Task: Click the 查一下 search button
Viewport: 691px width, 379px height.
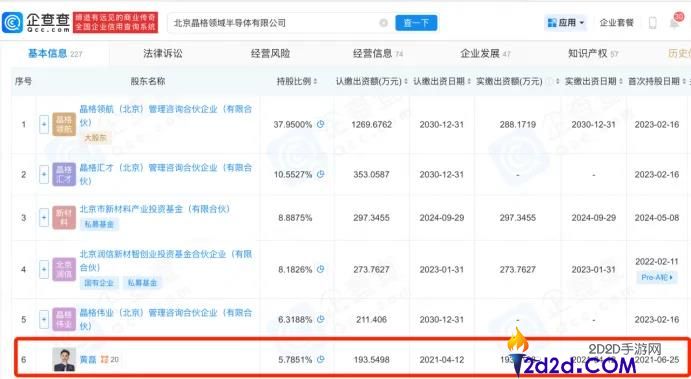Action: pyautogui.click(x=416, y=23)
